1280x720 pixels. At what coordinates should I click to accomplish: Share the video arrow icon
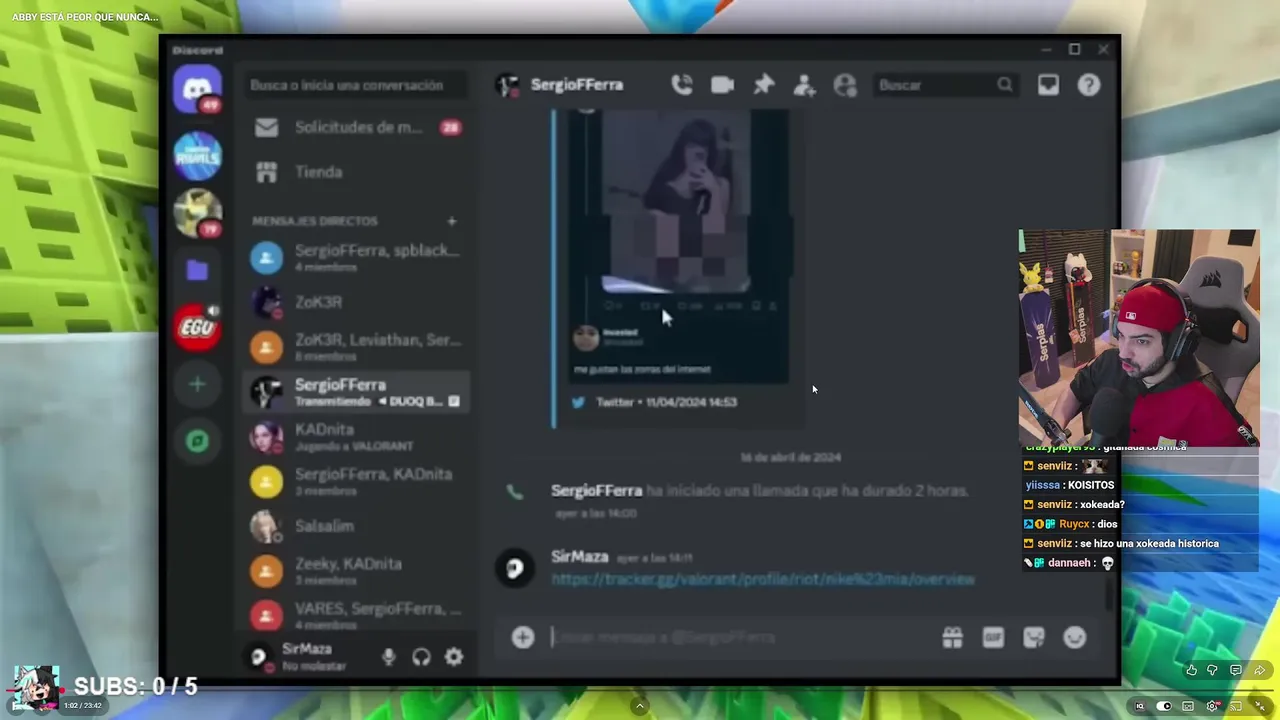pos(1259,671)
